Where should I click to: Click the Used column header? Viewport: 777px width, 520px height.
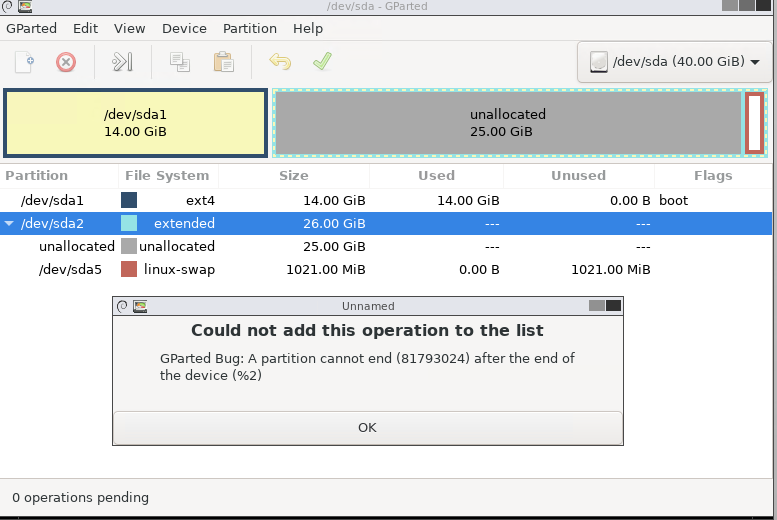coord(436,175)
